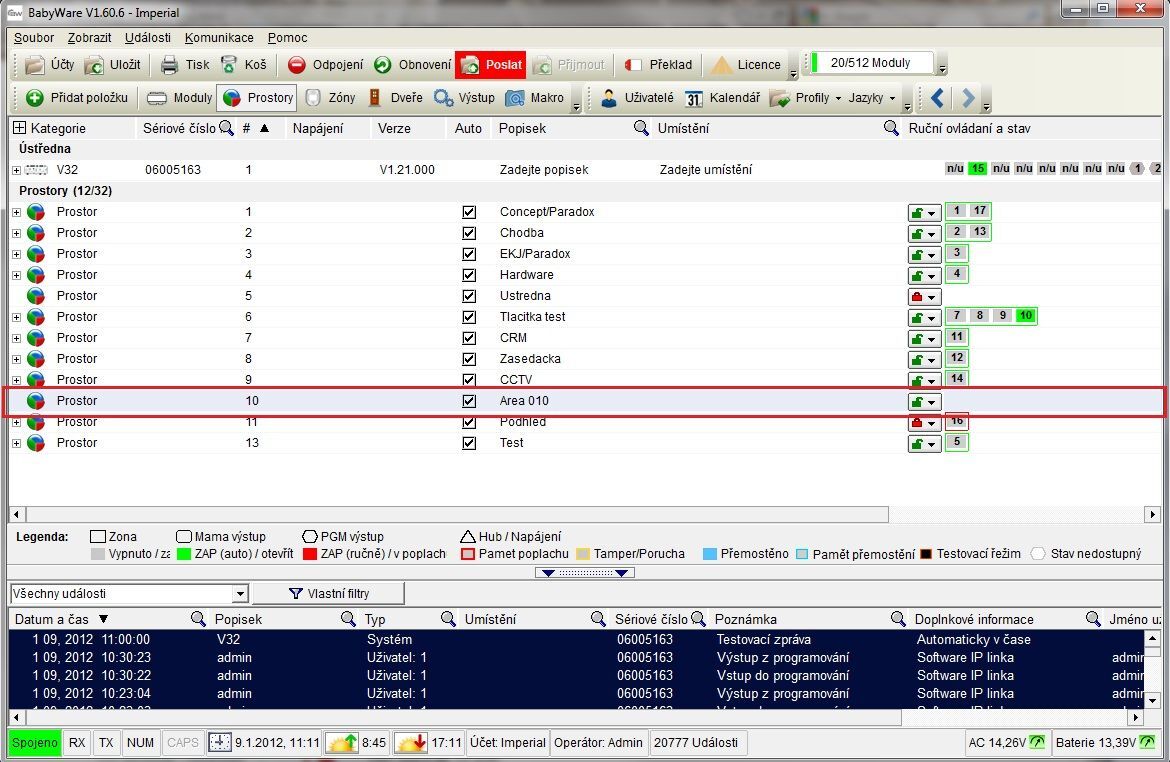Toggle Auto checkbox for the Test area

468,443
